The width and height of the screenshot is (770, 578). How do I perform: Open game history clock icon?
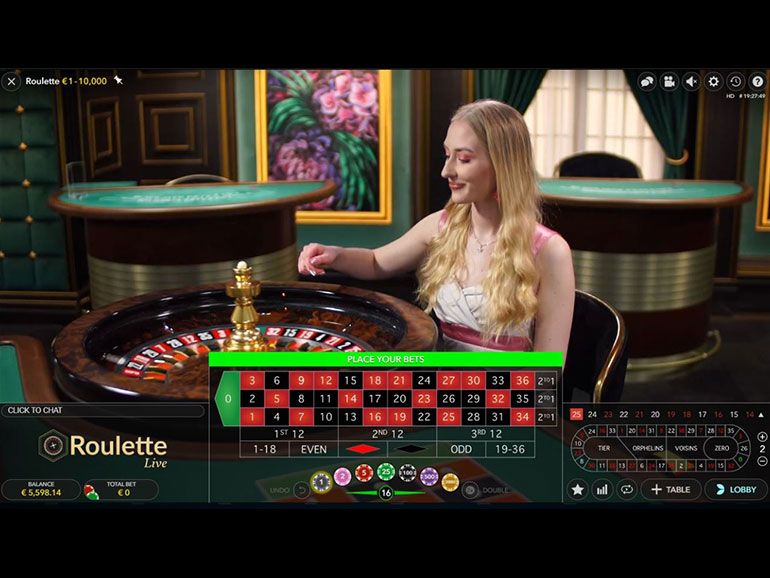tap(736, 82)
